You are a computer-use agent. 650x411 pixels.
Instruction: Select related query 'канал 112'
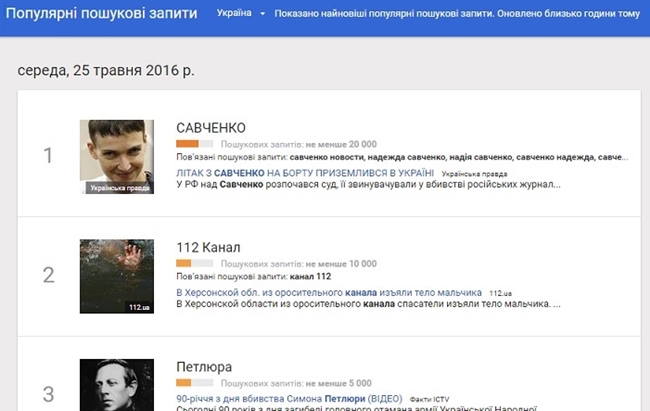[310, 276]
